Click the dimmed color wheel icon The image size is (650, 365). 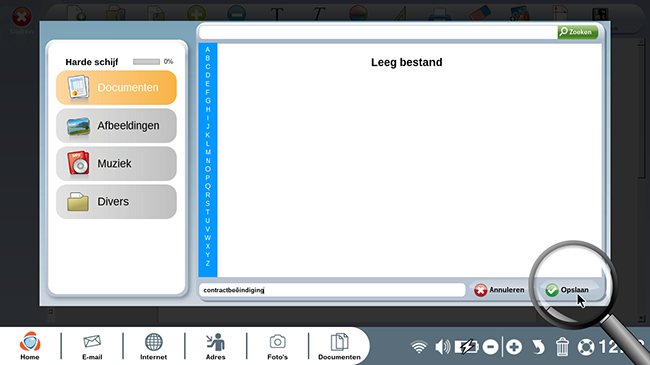[x=358, y=13]
